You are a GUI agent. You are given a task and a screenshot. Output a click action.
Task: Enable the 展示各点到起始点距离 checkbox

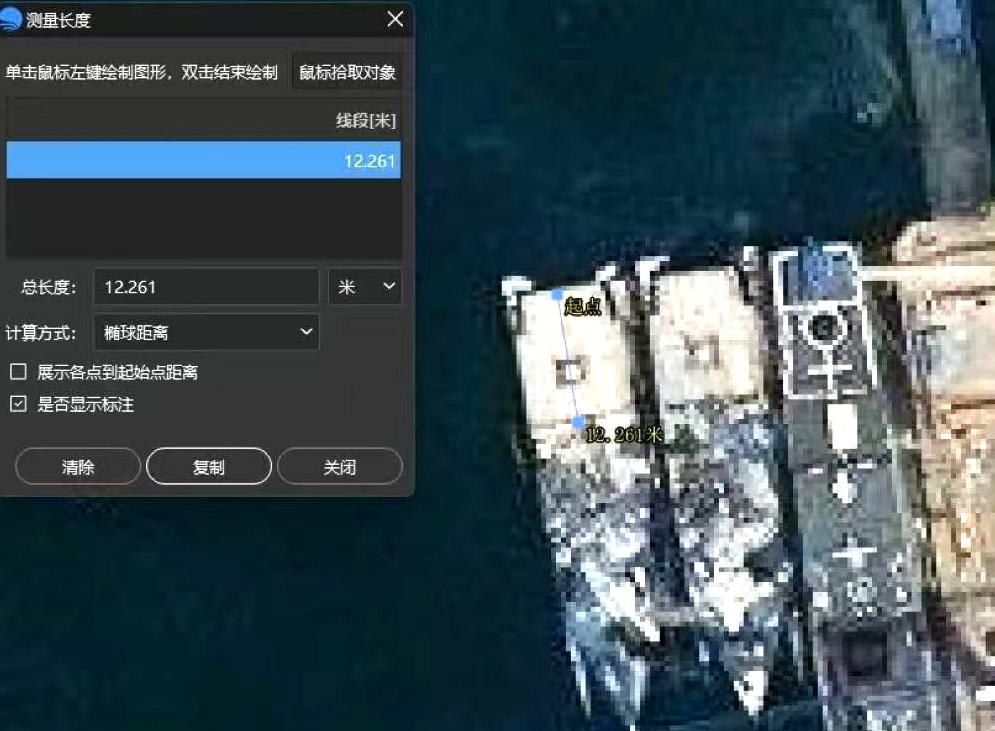coord(16,371)
